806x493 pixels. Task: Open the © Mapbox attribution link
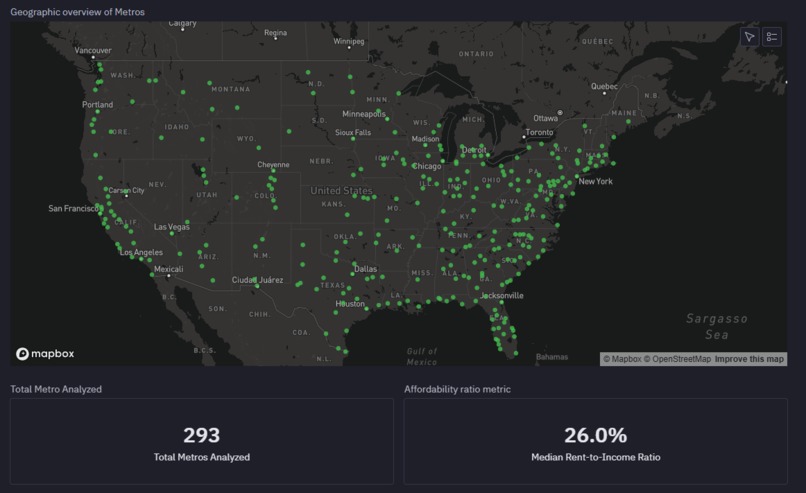(x=622, y=359)
